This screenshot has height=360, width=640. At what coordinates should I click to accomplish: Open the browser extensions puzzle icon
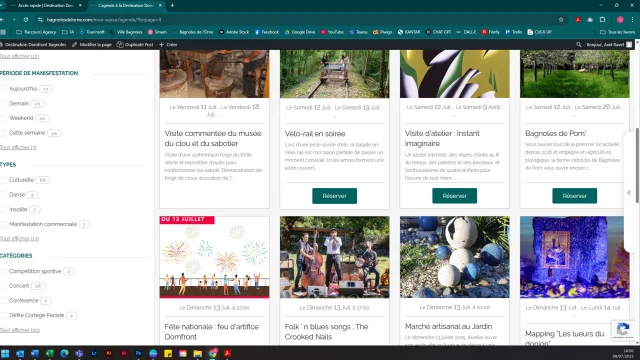click(x=602, y=20)
